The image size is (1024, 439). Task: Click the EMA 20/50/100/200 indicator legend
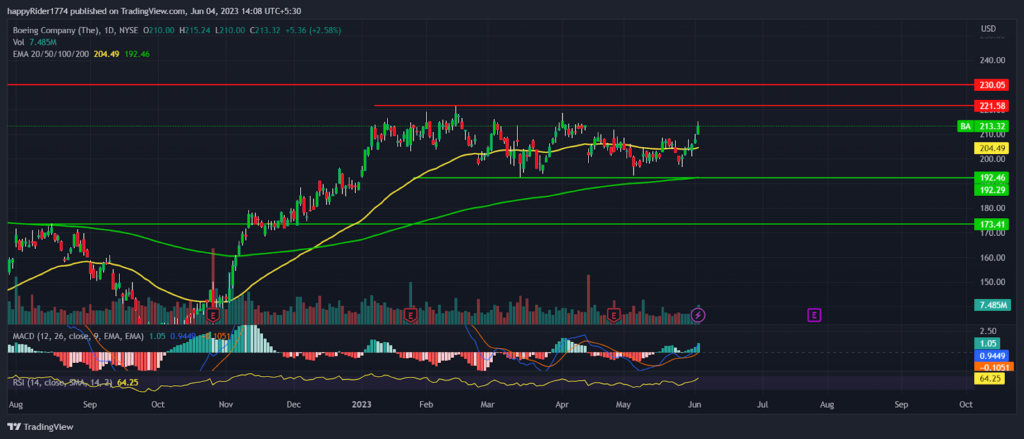[x=82, y=54]
